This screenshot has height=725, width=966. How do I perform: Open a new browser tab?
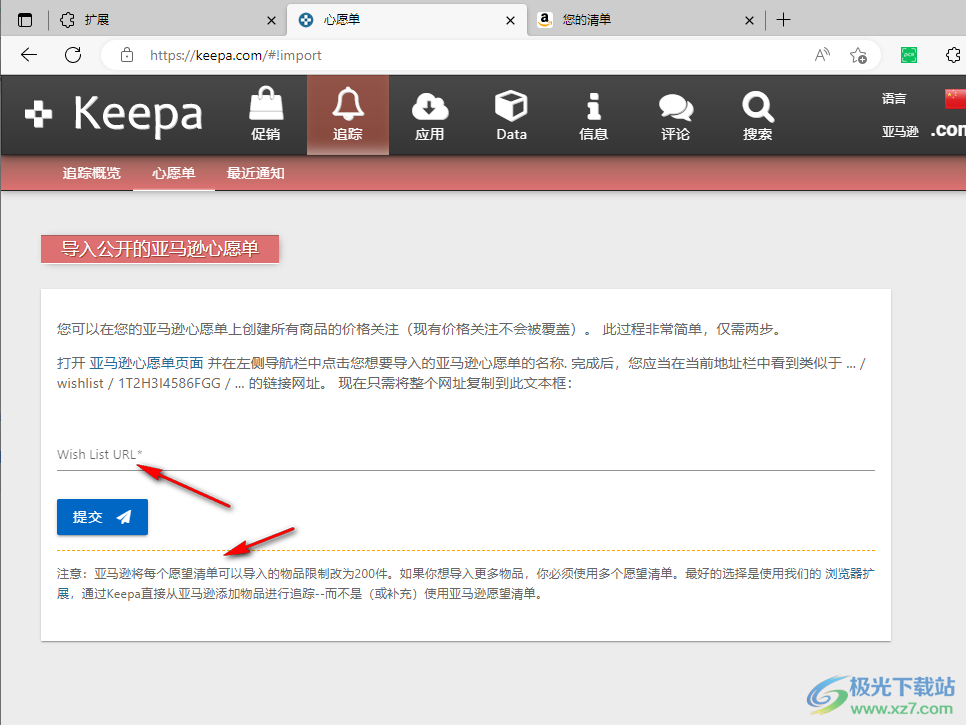[x=784, y=20]
